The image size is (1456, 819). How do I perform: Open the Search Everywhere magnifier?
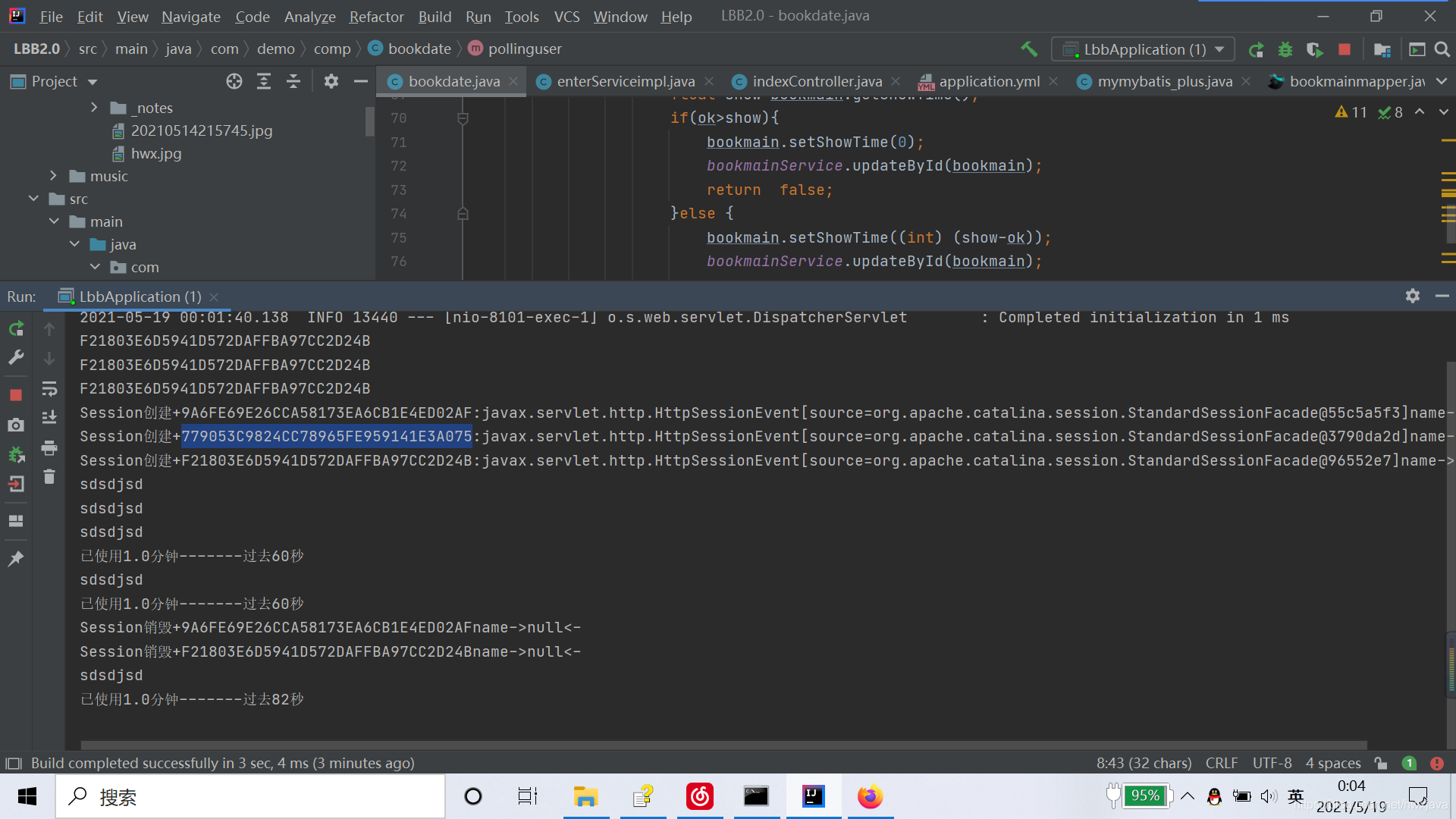click(x=1442, y=49)
